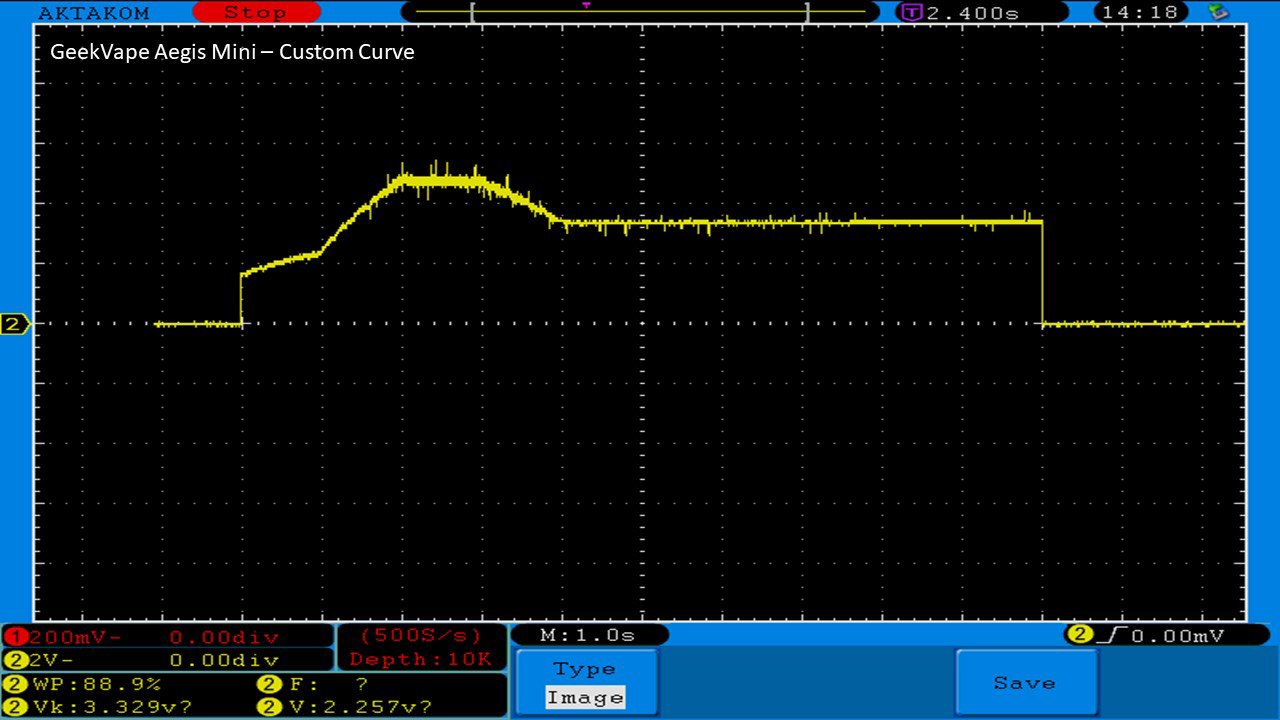Image resolution: width=1280 pixels, height=720 pixels.
Task: Click the WP:88.9% measurement readout
Action: 98,684
